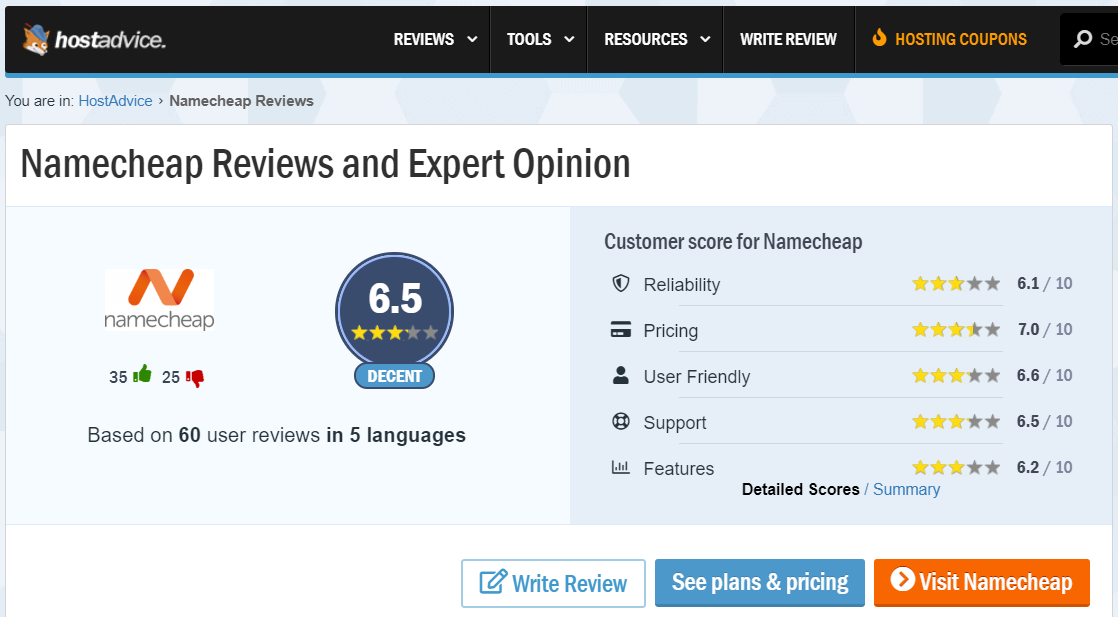
Task: Click the Features bar chart icon
Action: (x=620, y=467)
